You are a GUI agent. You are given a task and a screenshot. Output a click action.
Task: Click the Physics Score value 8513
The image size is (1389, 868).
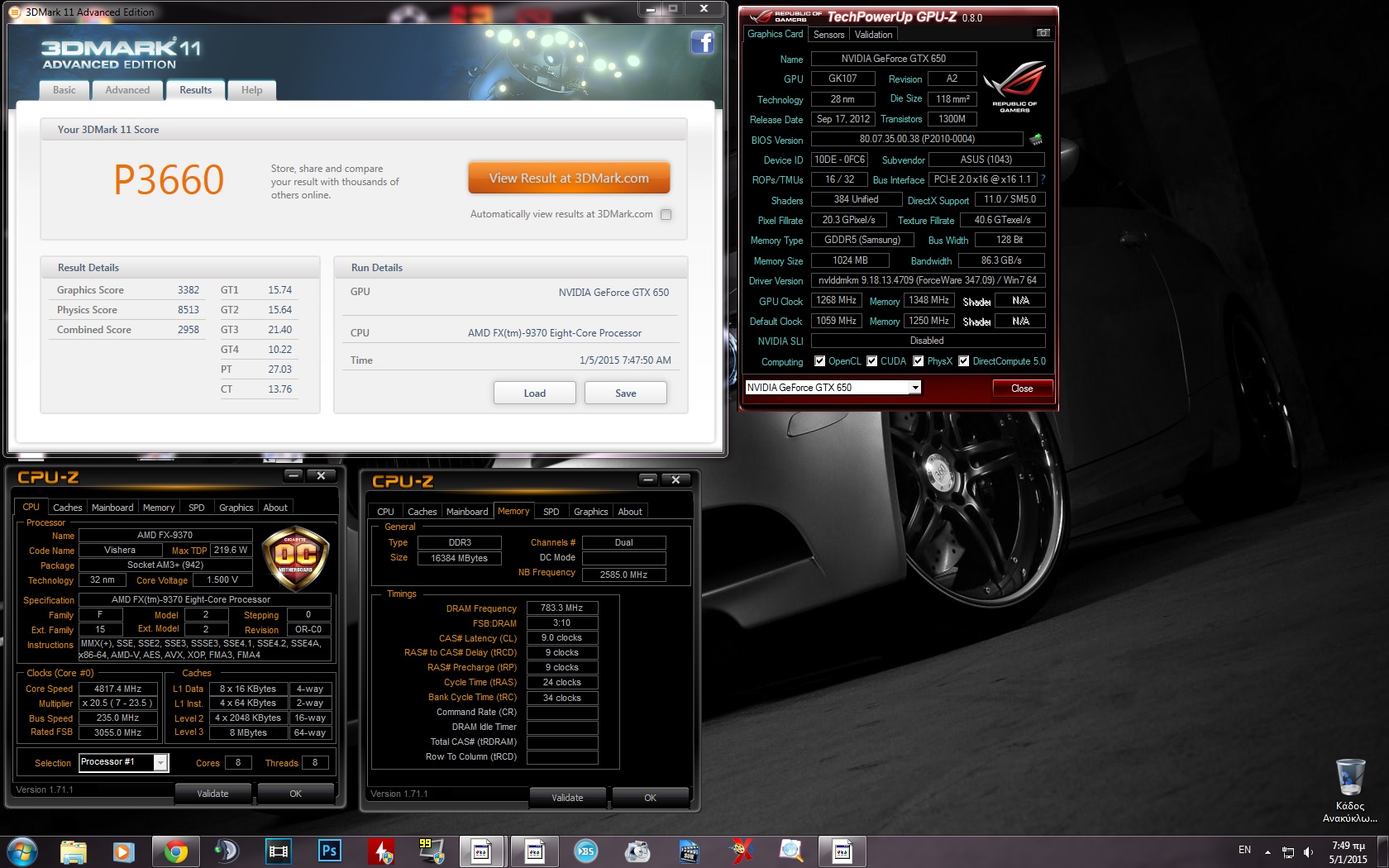(x=189, y=310)
